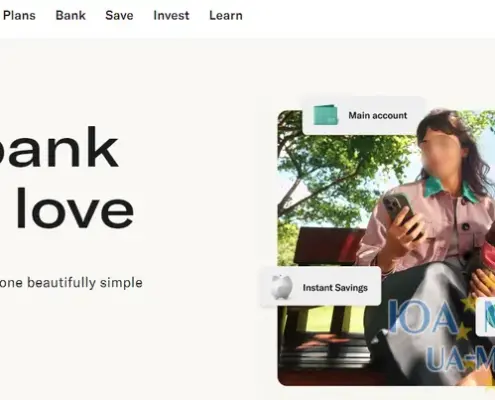Click the woman's teal shirt collar
The image size is (495, 400).
point(450,189)
